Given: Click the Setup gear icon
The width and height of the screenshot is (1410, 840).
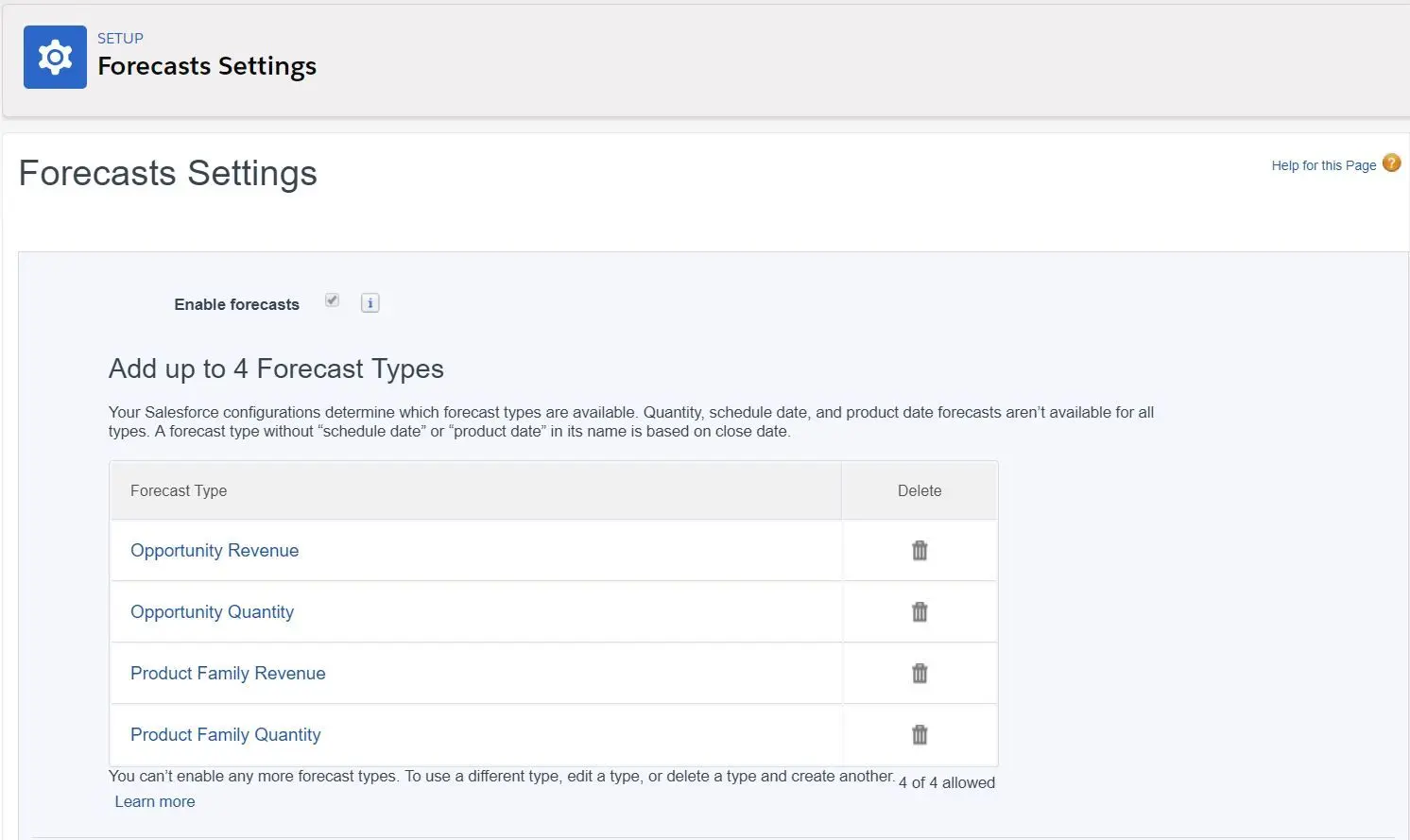Looking at the screenshot, I should click(55, 58).
